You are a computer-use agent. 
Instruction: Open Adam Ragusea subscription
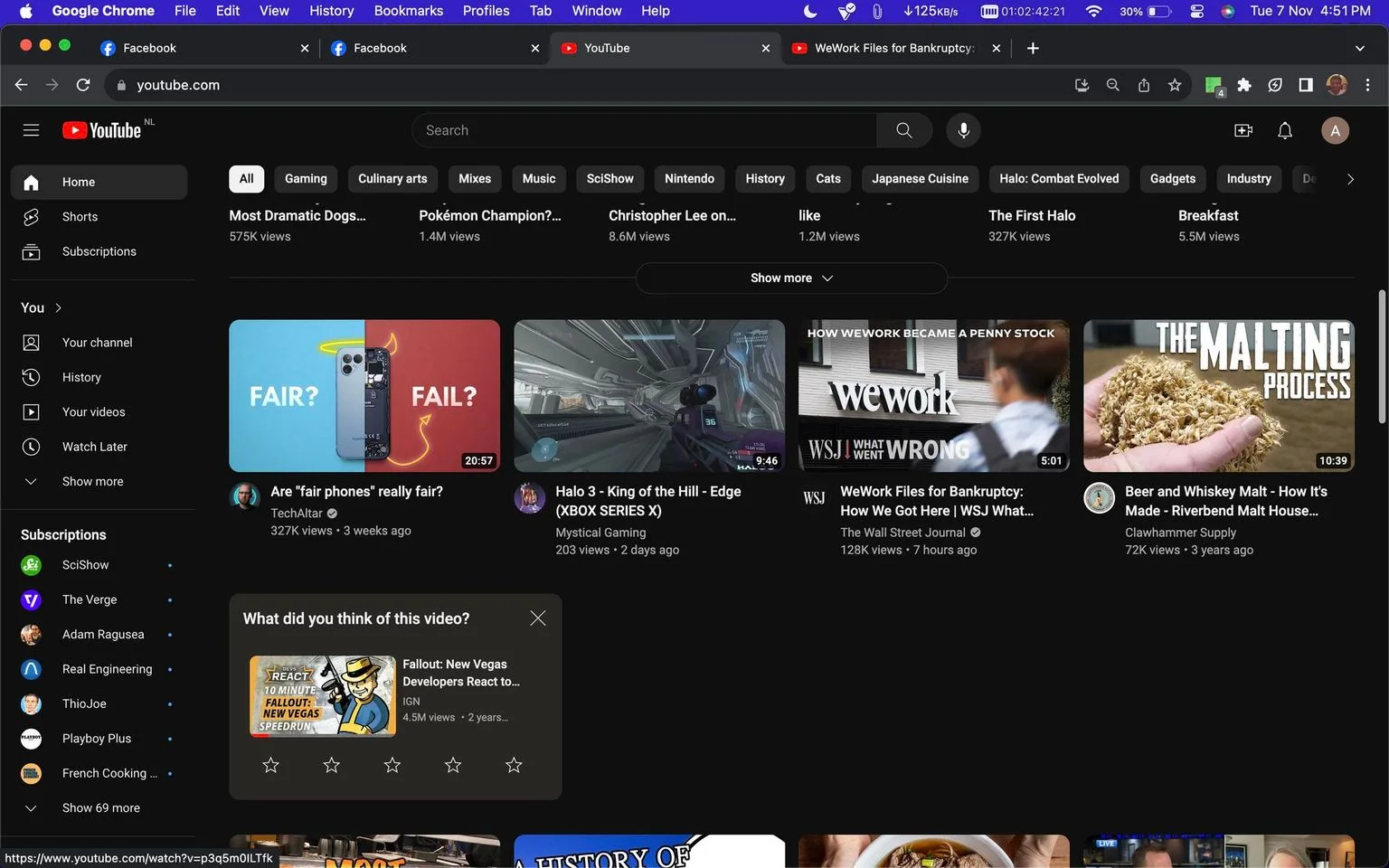(98, 635)
